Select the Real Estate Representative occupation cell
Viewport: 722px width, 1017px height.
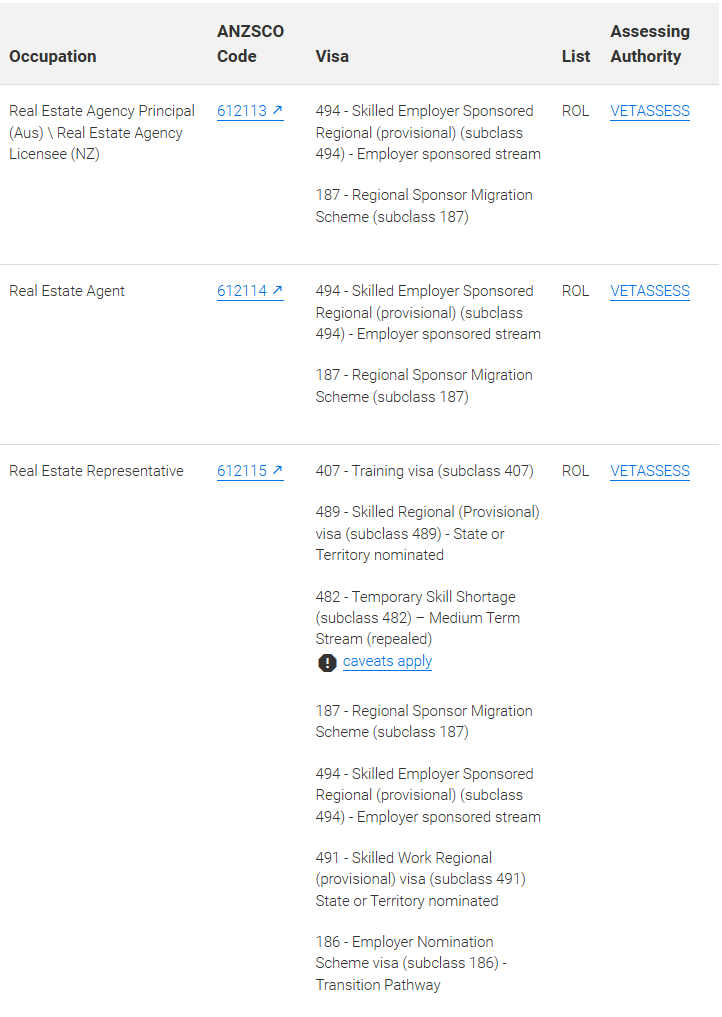pyautogui.click(x=97, y=471)
